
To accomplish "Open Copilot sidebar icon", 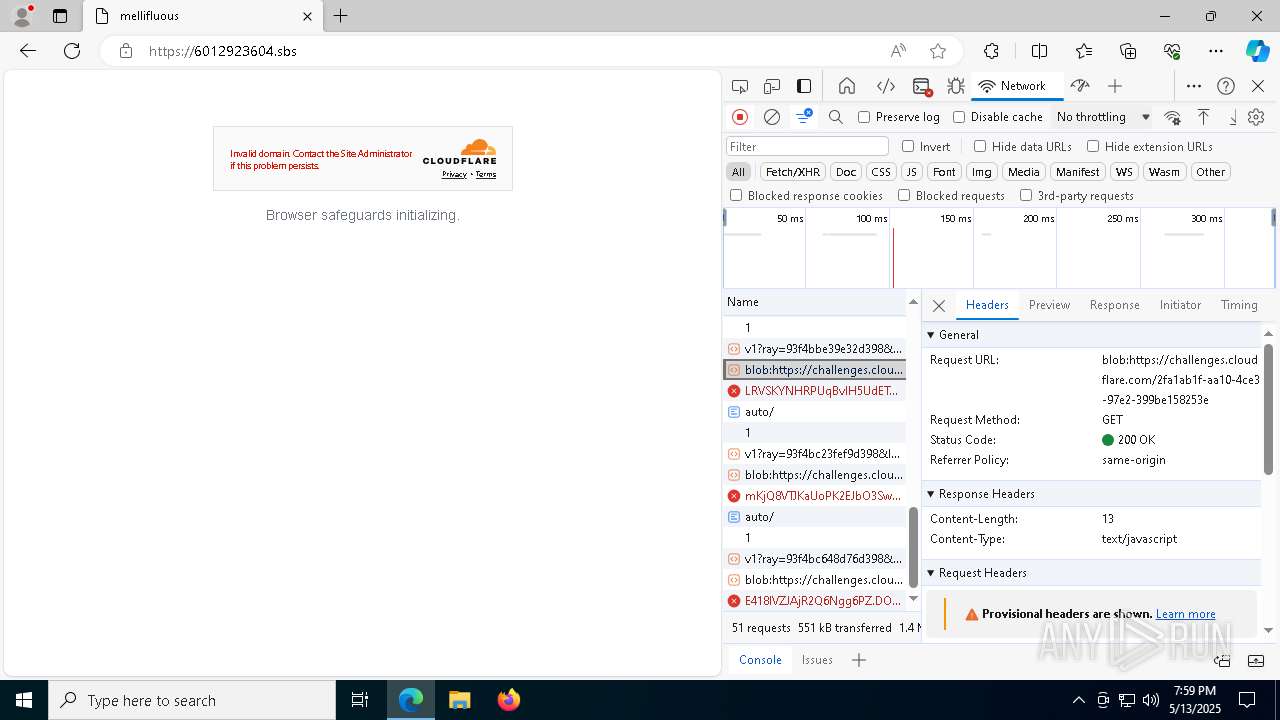I will [x=1257, y=51].
